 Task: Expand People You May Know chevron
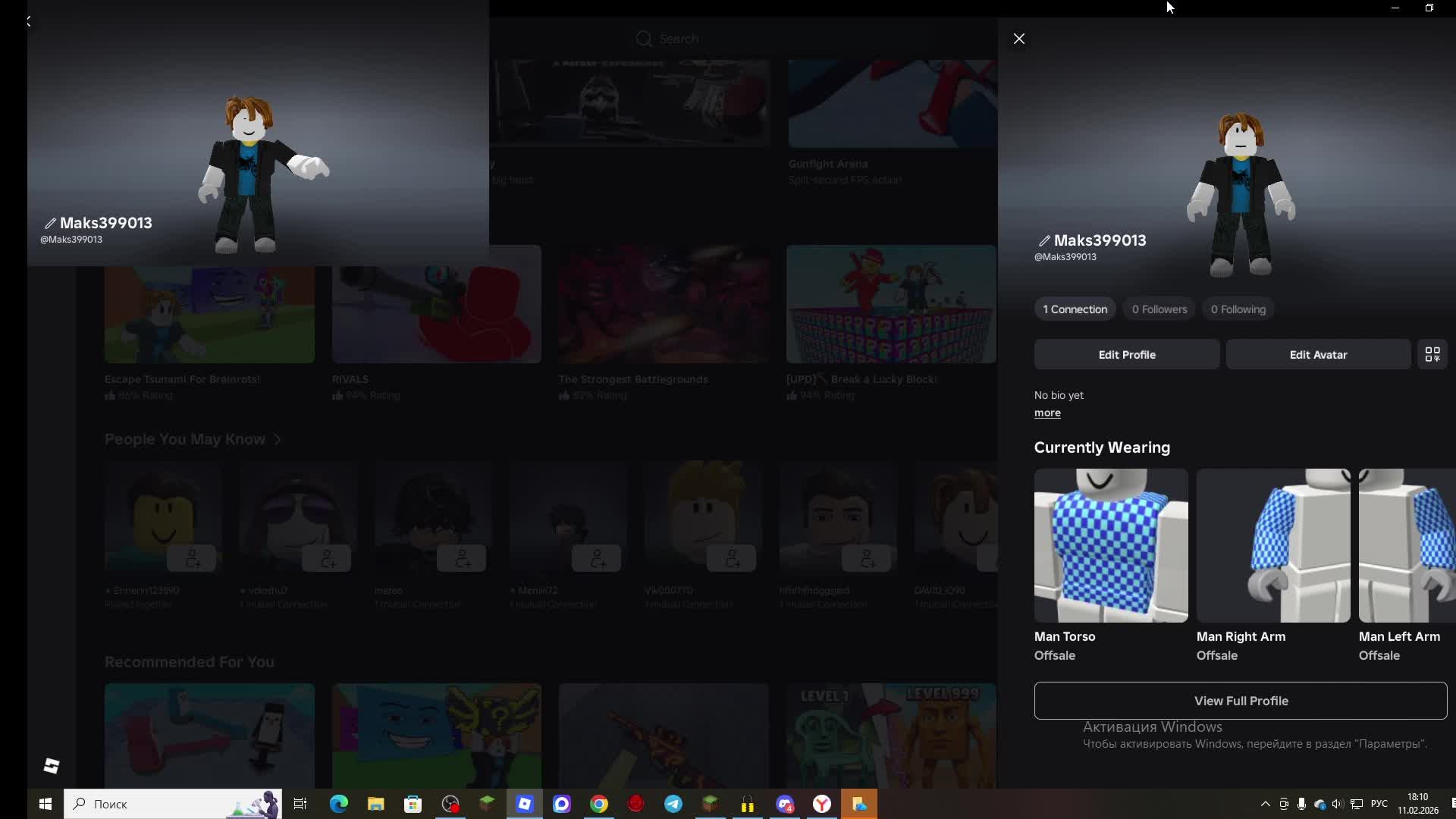pyautogui.click(x=278, y=440)
